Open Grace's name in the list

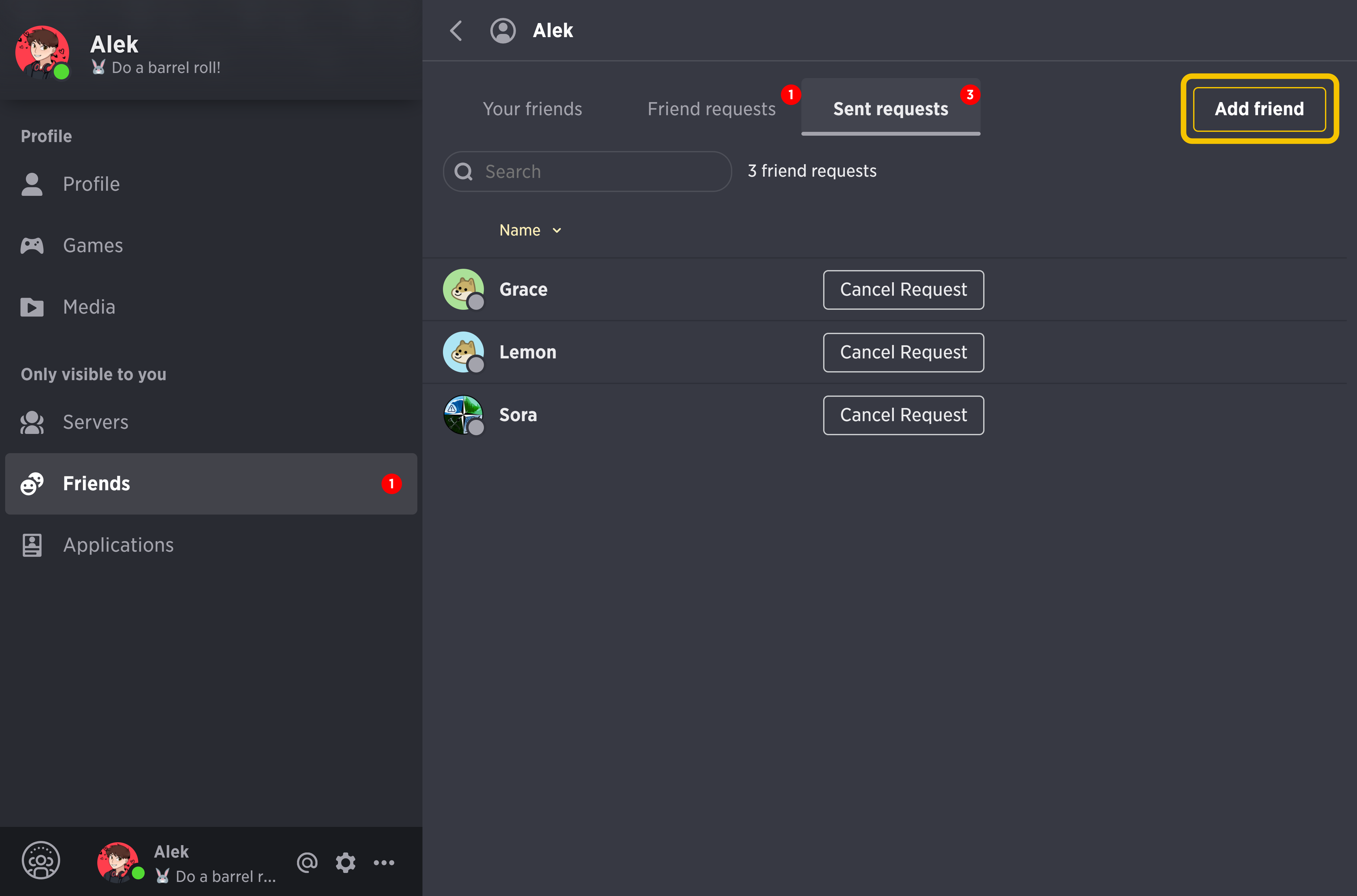click(523, 290)
